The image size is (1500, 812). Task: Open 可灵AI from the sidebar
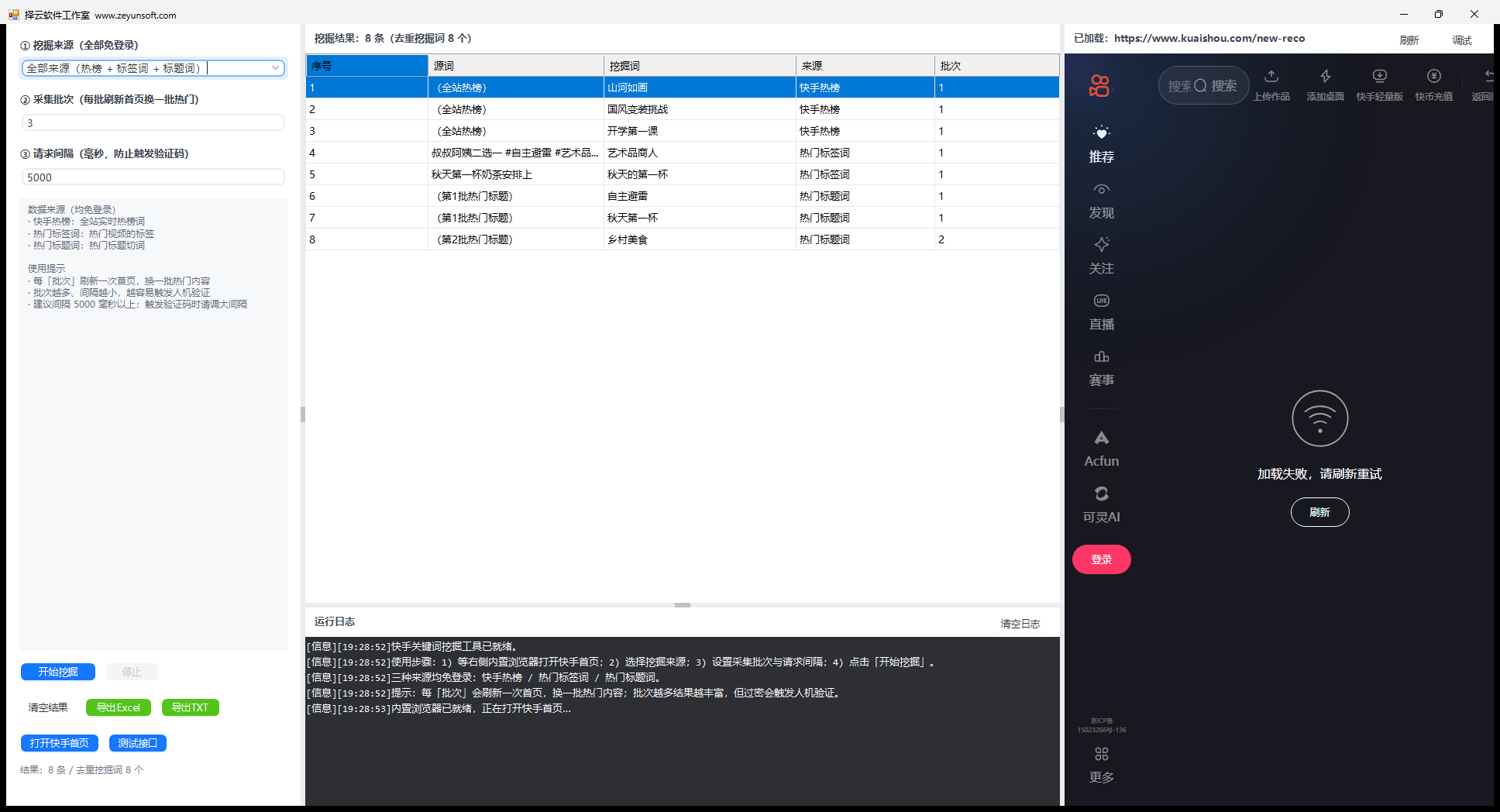1102,505
